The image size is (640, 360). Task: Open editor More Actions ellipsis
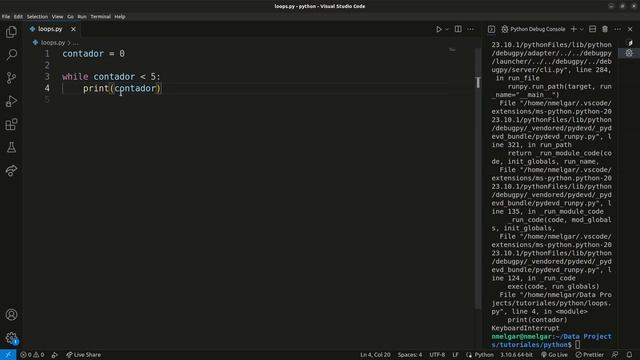(x=471, y=29)
